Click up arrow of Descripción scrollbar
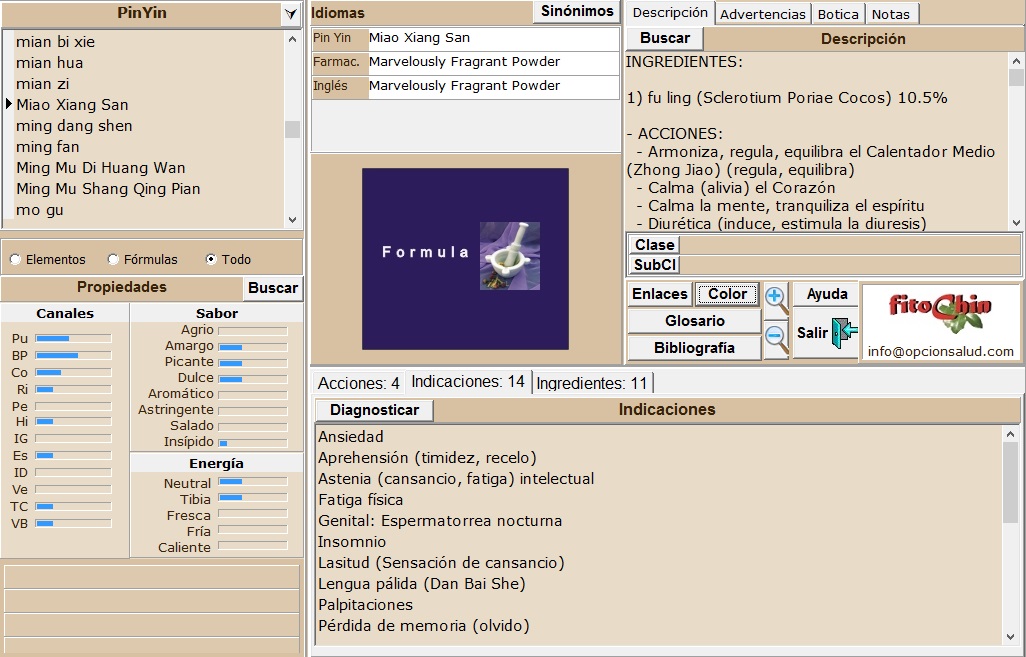This screenshot has height=657, width=1026. pos(1016,61)
